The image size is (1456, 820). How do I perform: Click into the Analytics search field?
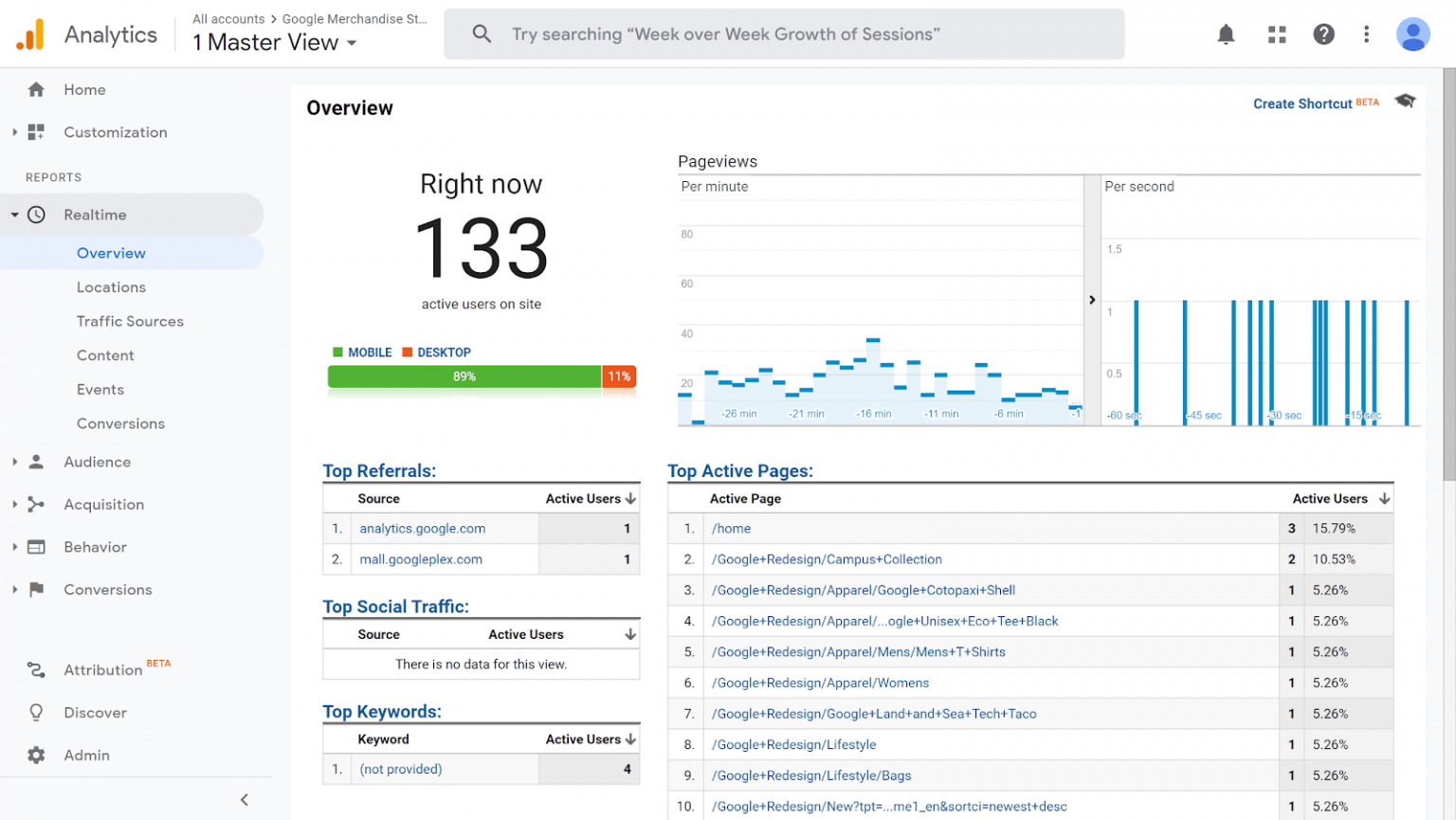tap(784, 34)
